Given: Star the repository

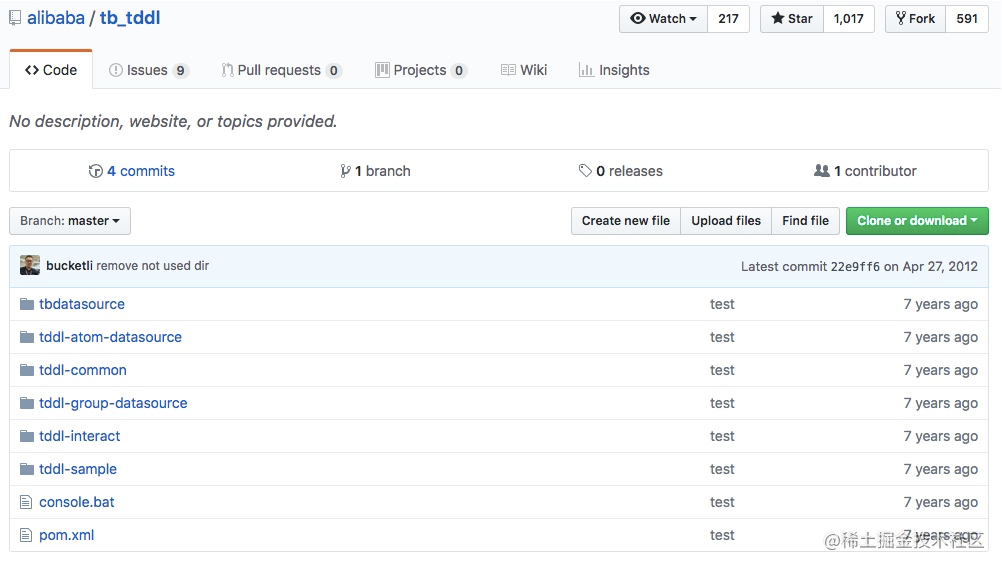Looking at the screenshot, I should click(792, 19).
